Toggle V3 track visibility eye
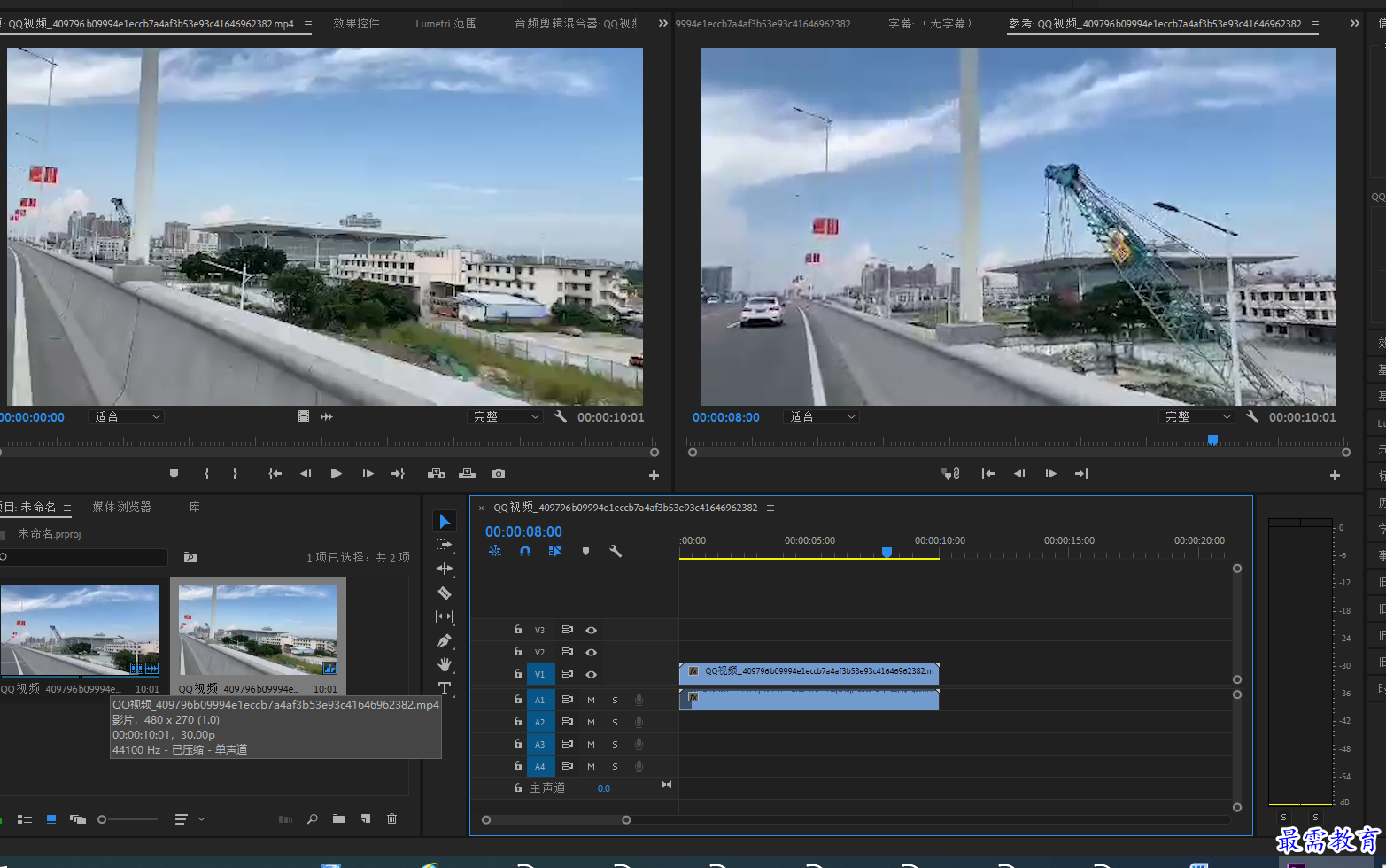This screenshot has height=868, width=1386. (591, 630)
